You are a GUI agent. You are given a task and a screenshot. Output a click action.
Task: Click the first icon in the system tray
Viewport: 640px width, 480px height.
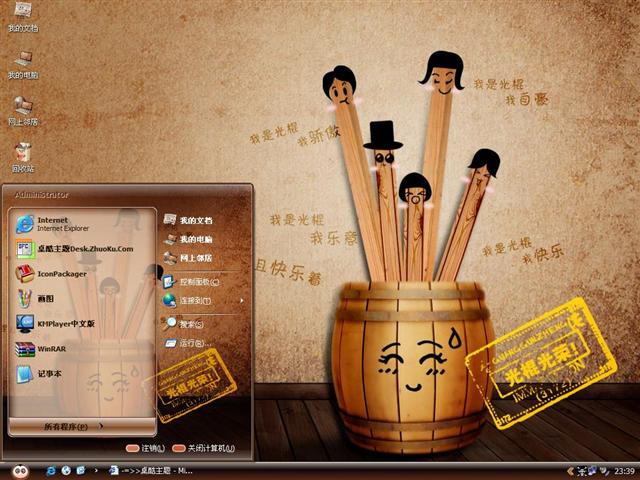tap(582, 471)
